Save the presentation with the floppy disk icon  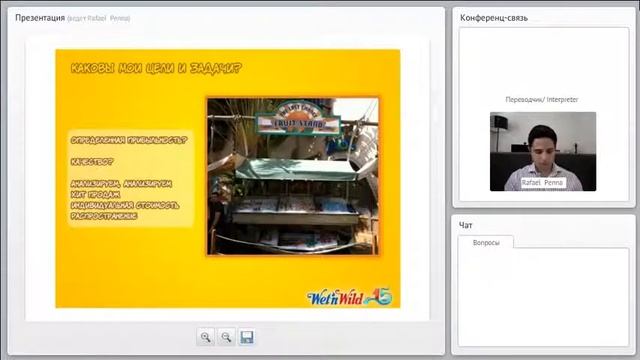[x=247, y=337]
